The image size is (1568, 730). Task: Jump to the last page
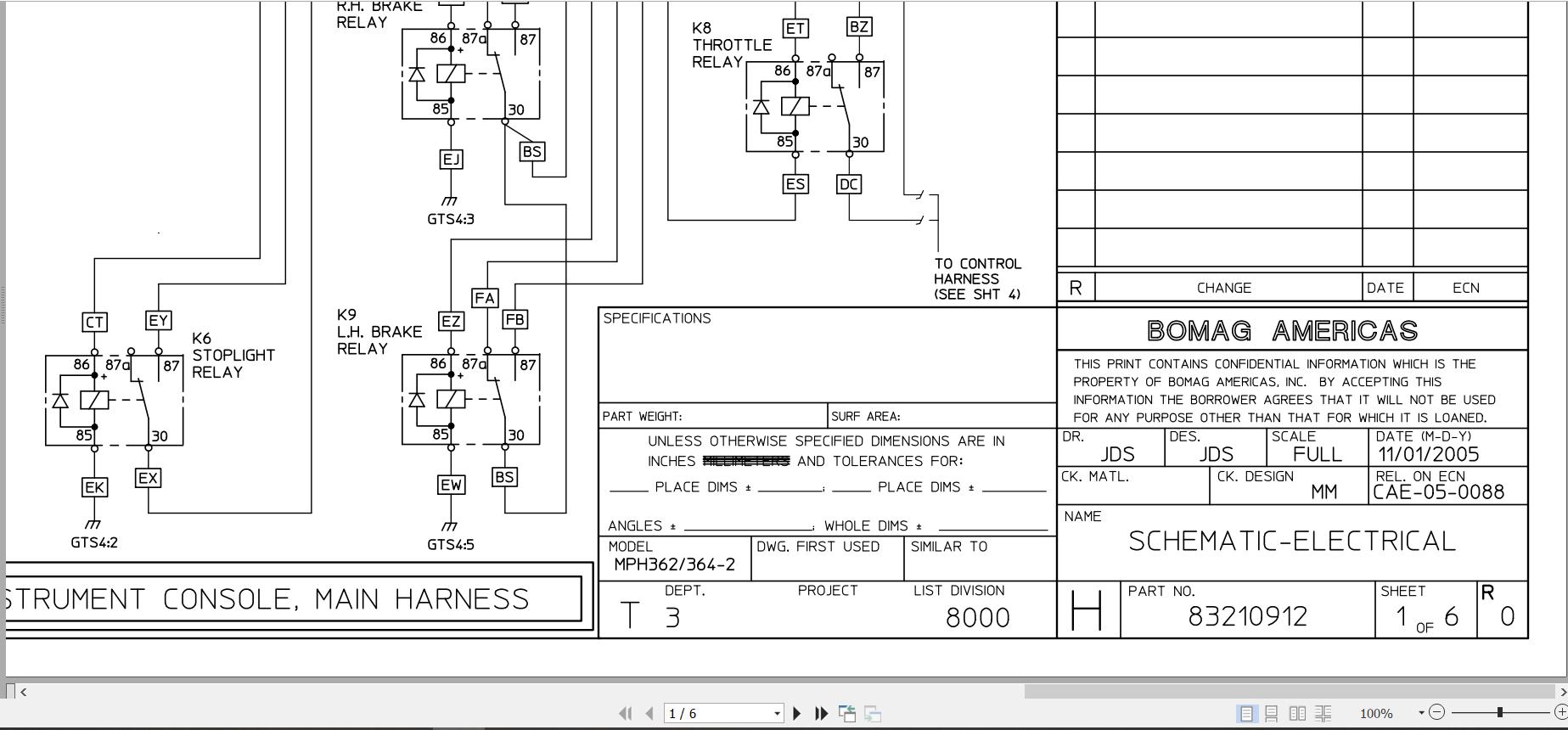[821, 714]
